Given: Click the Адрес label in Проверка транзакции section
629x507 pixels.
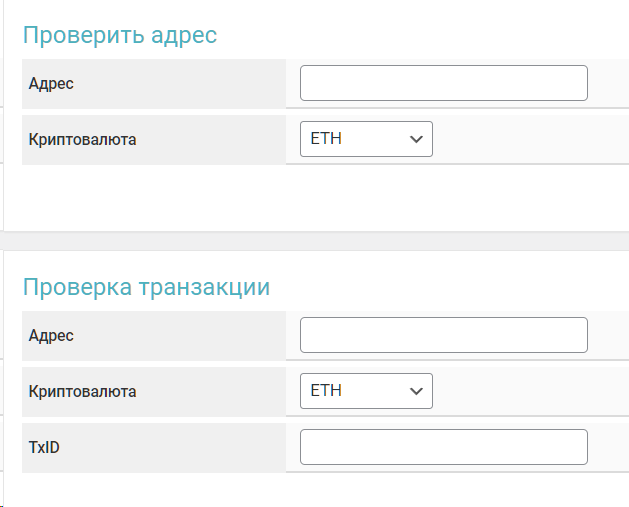Looking at the screenshot, I should [52, 336].
